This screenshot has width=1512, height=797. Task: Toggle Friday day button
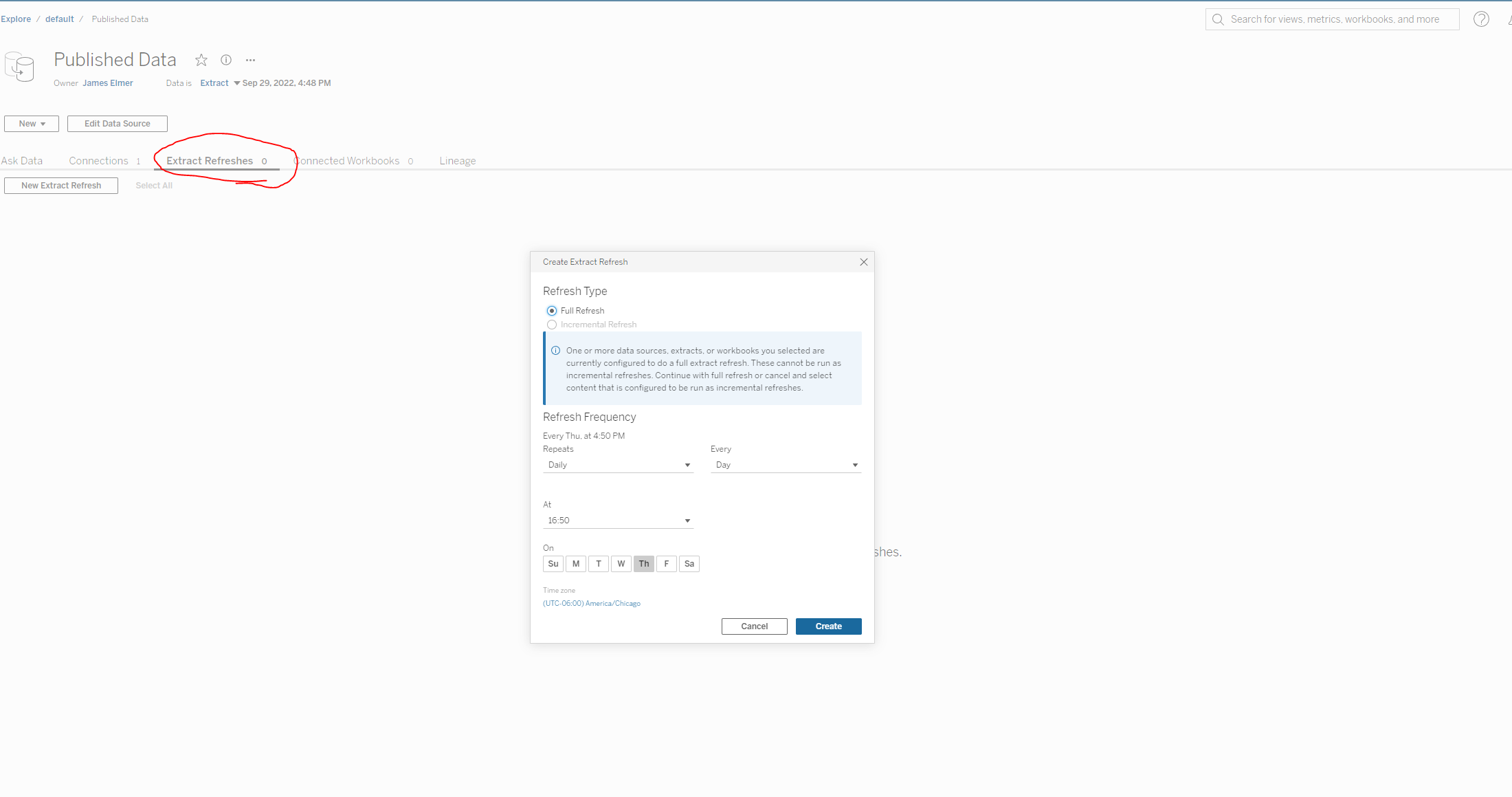pos(667,564)
